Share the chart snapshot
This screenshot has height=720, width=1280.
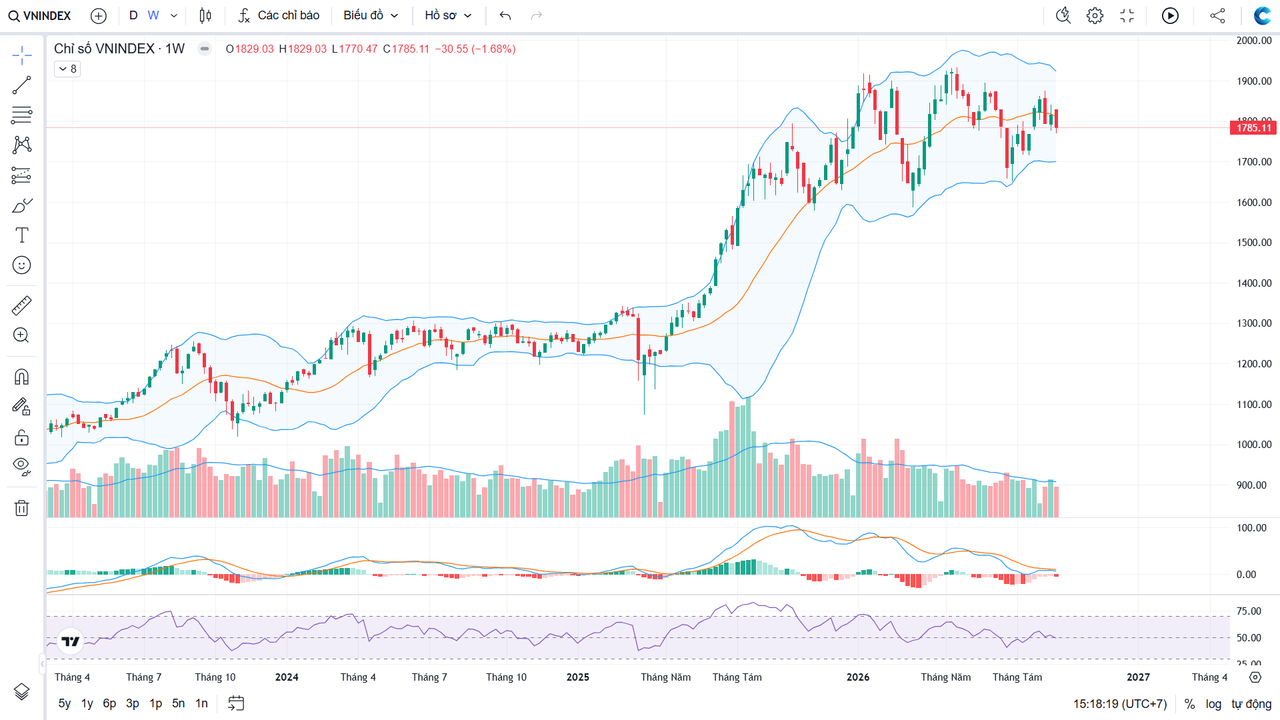pos(1217,16)
